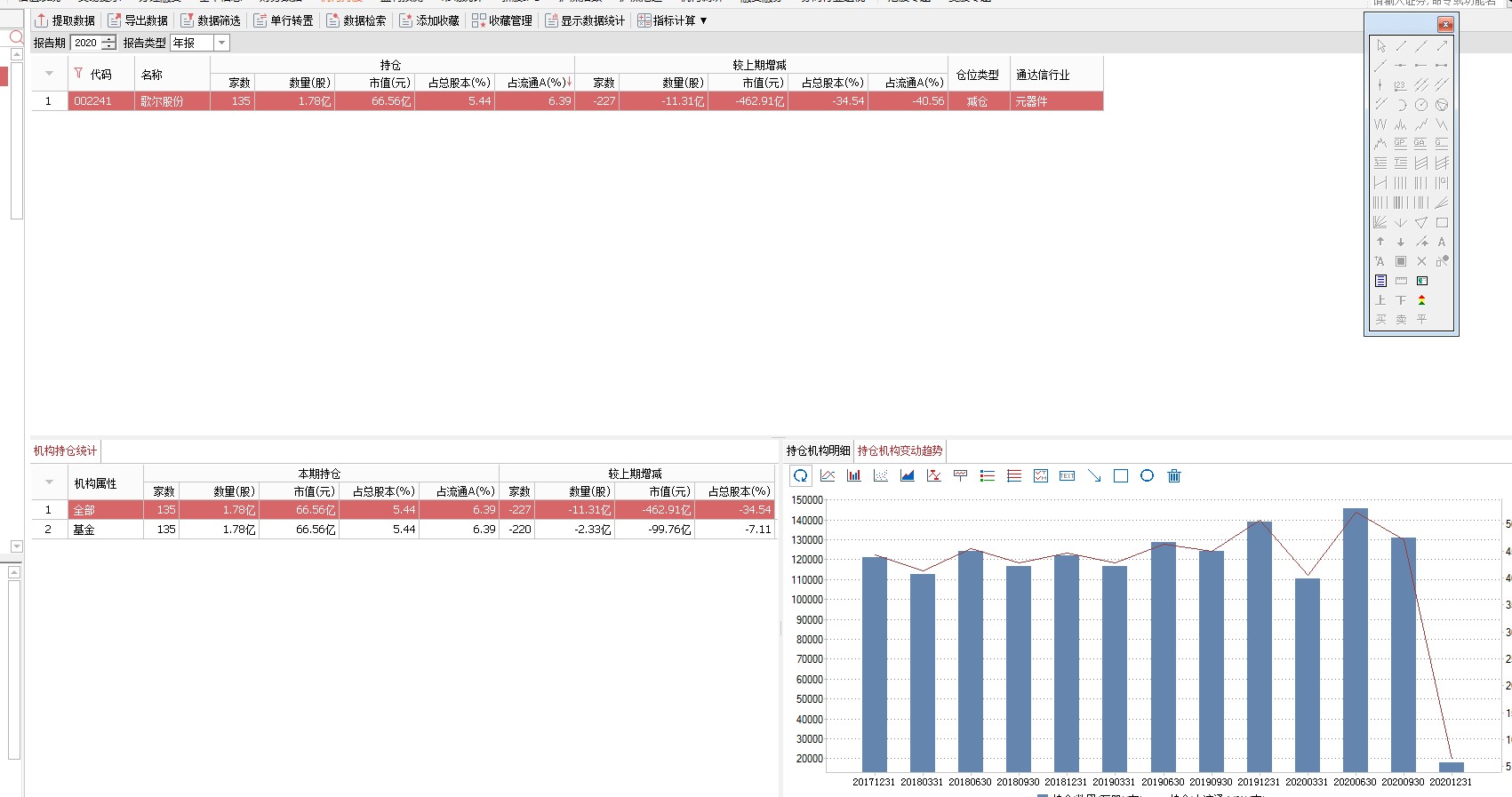Click the magnifier search icon in the left sidebar
Image resolution: width=1512 pixels, height=797 pixels.
pos(15,37)
